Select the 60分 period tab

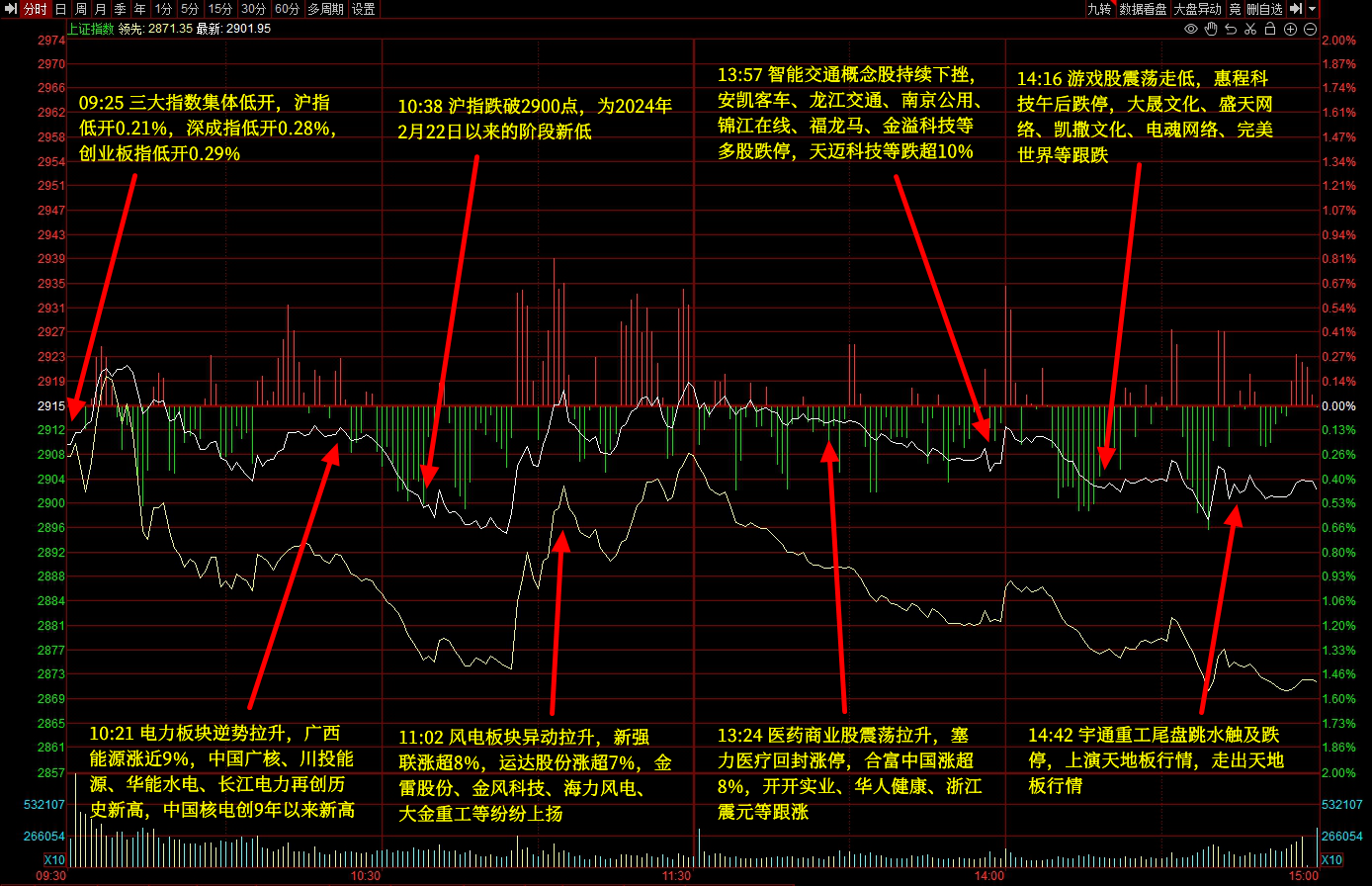tap(287, 9)
